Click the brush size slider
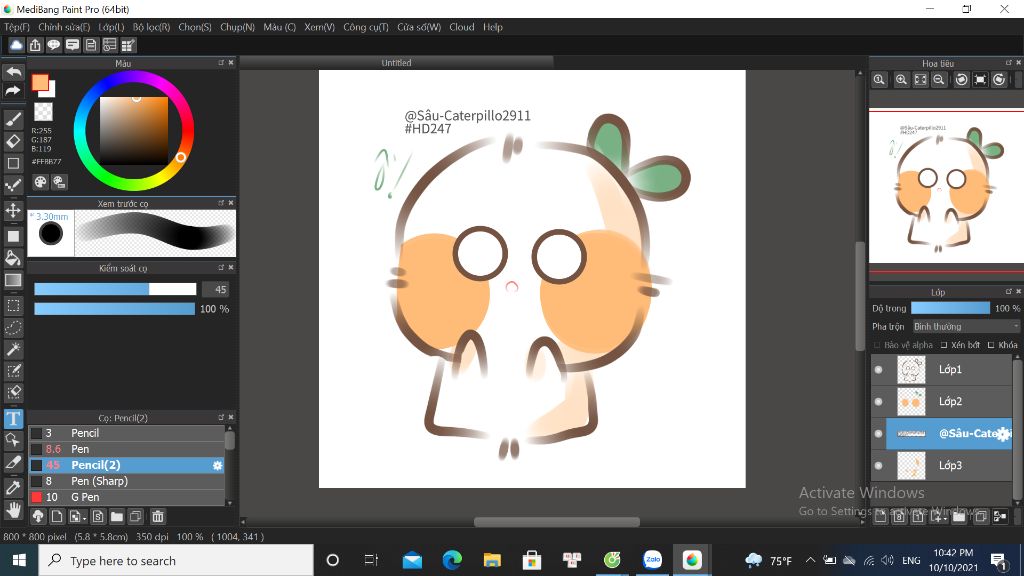This screenshot has height=576, width=1024. (115, 289)
